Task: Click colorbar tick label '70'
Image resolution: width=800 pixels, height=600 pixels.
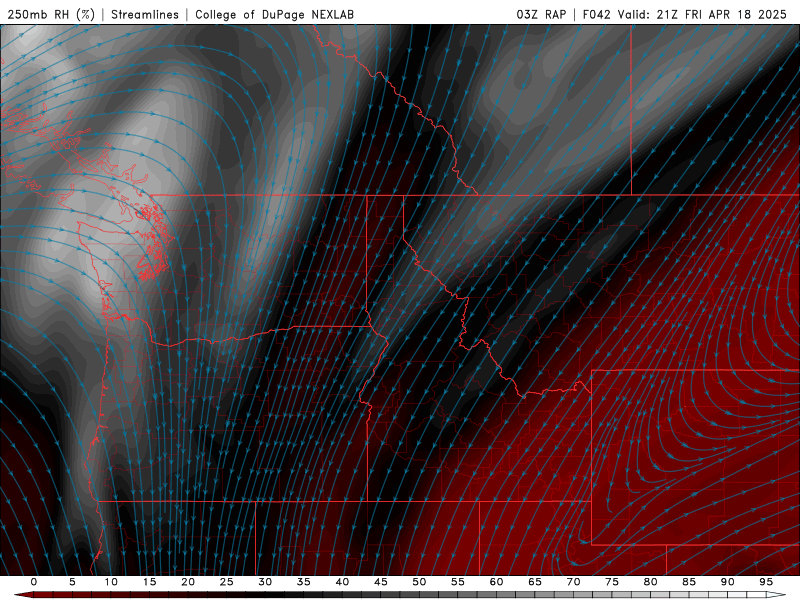Action: [573, 582]
